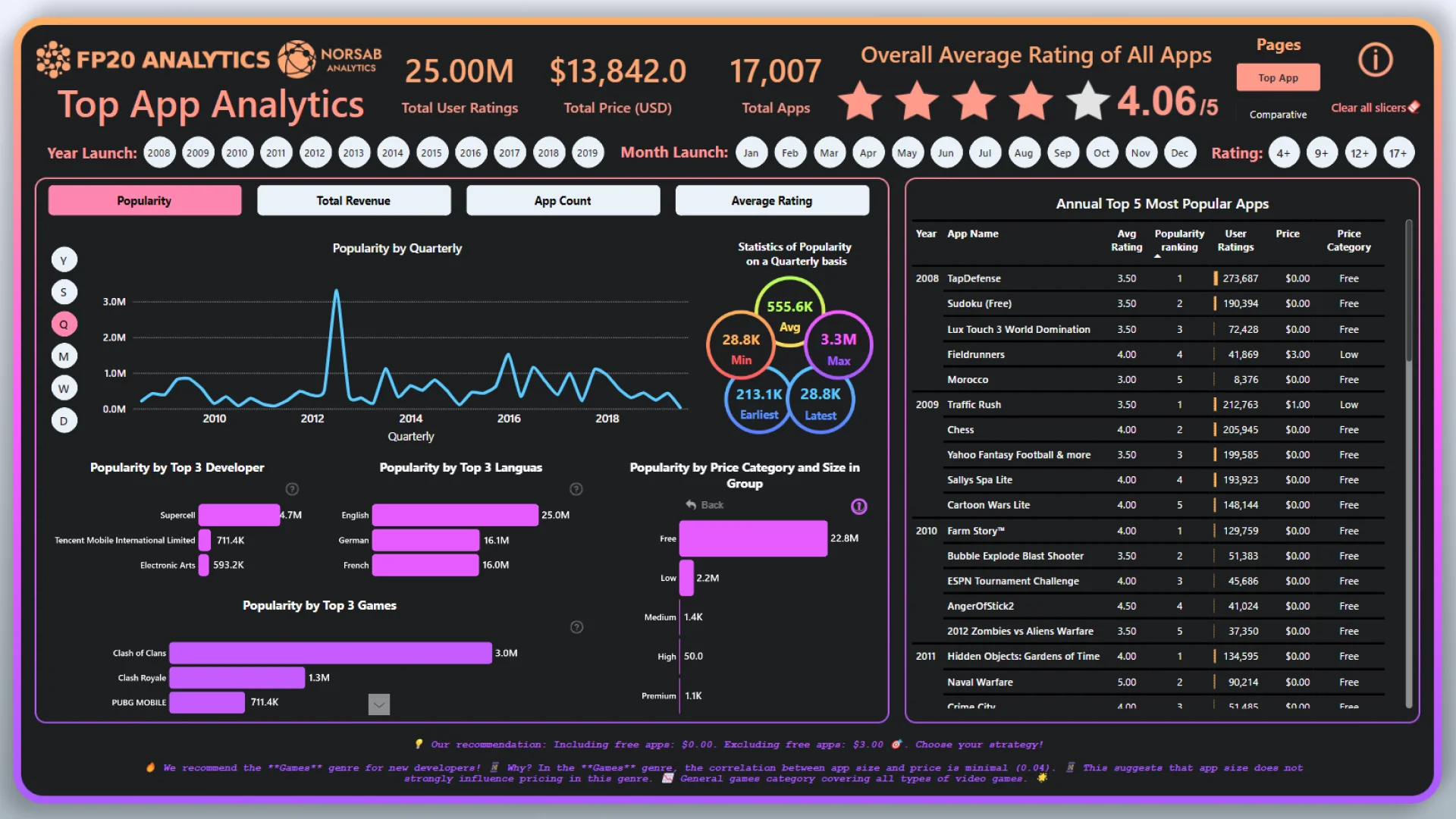Click the English language bar

coord(455,515)
